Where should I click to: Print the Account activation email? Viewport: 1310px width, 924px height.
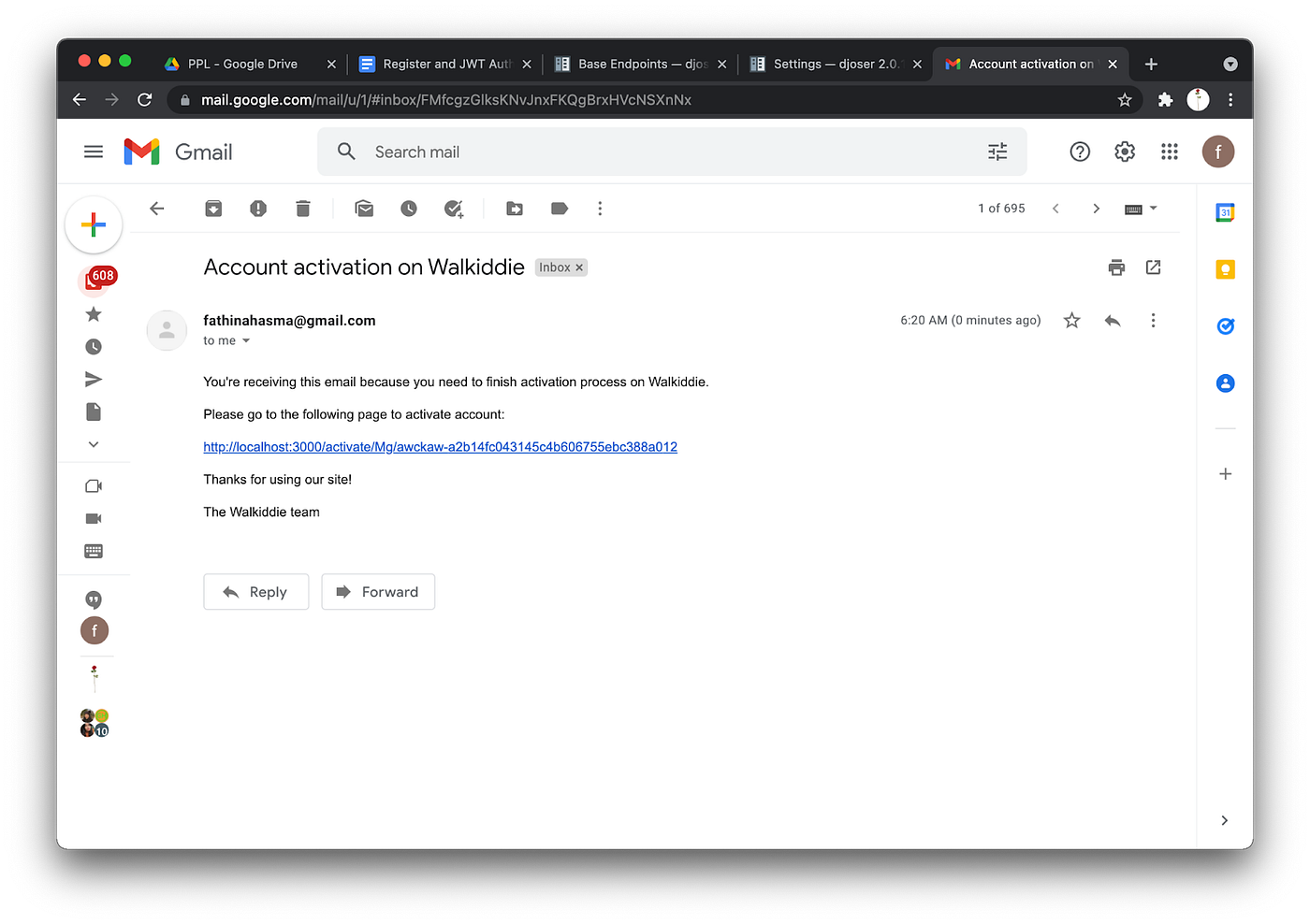click(1116, 267)
